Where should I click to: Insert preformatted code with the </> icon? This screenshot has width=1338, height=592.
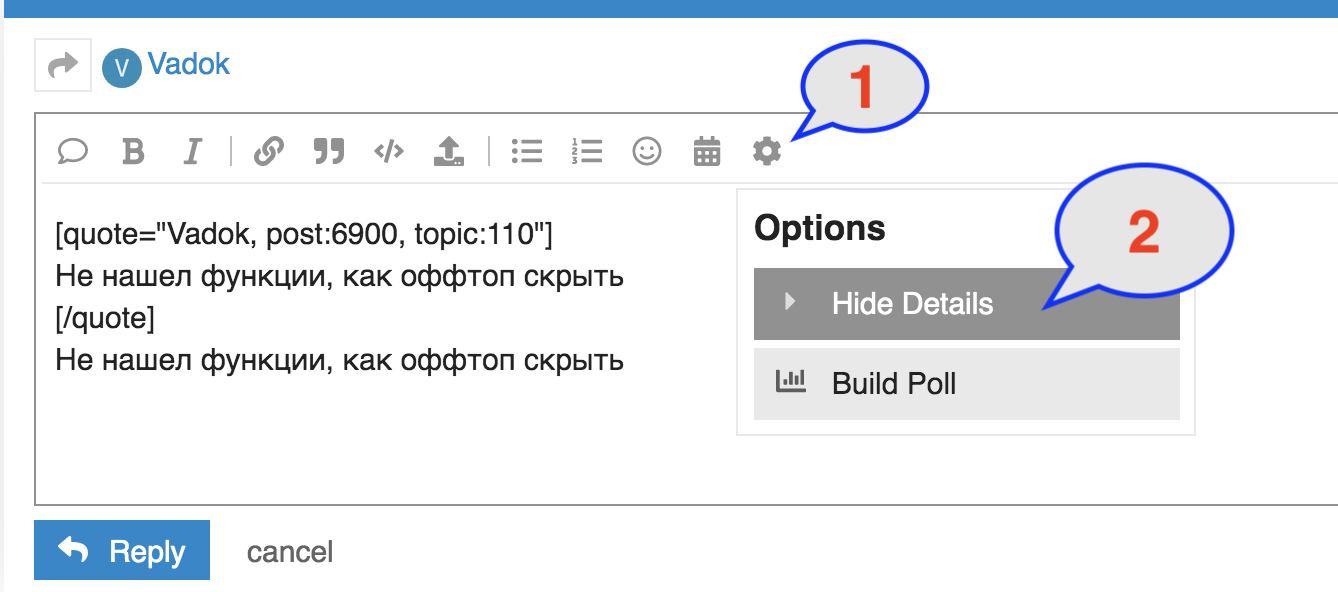pos(389,151)
